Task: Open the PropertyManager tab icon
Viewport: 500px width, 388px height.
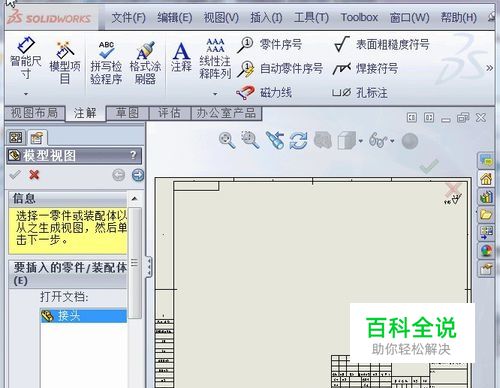Action: click(x=37, y=137)
